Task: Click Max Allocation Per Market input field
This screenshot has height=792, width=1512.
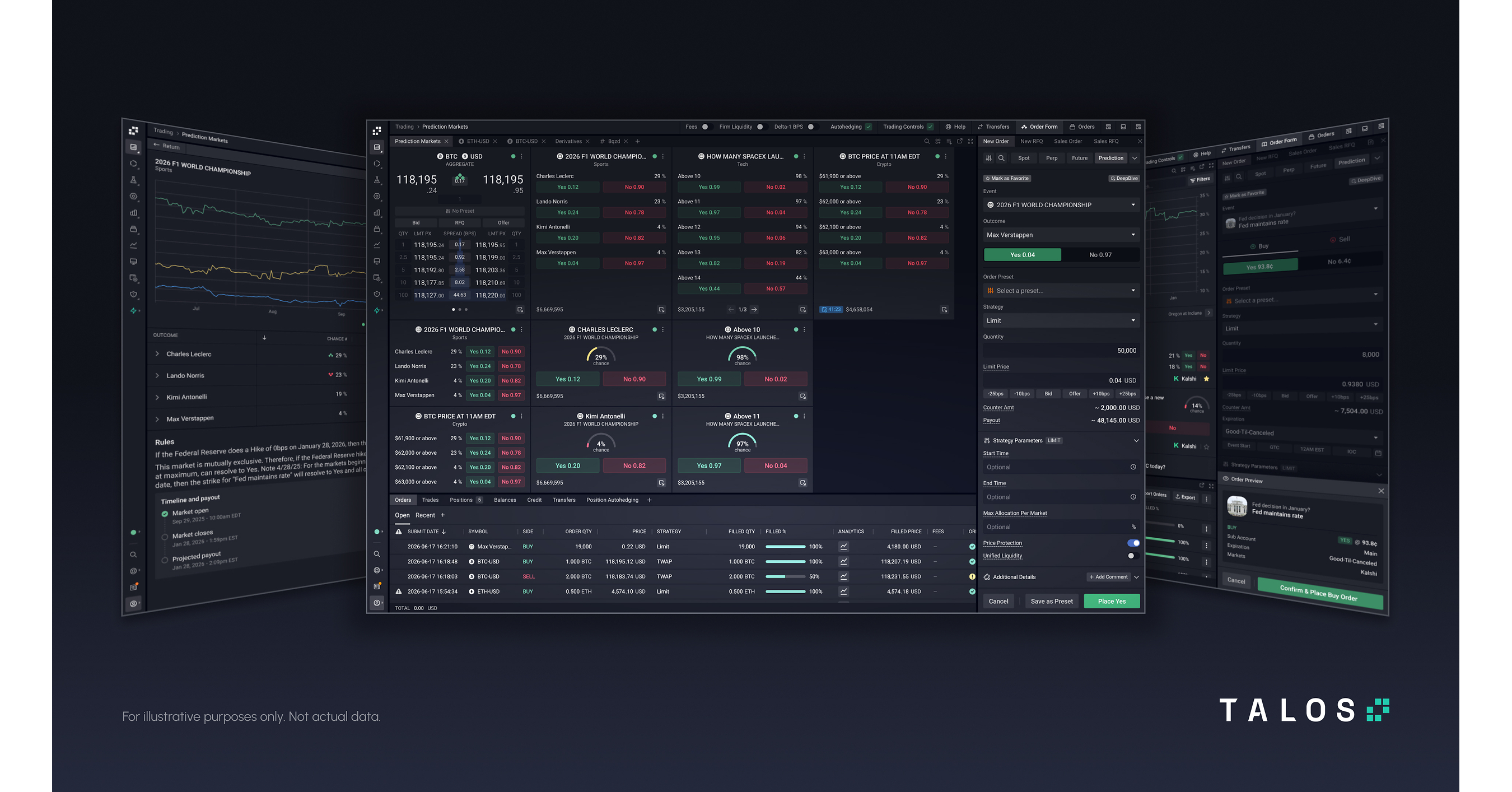Action: coord(1061,527)
